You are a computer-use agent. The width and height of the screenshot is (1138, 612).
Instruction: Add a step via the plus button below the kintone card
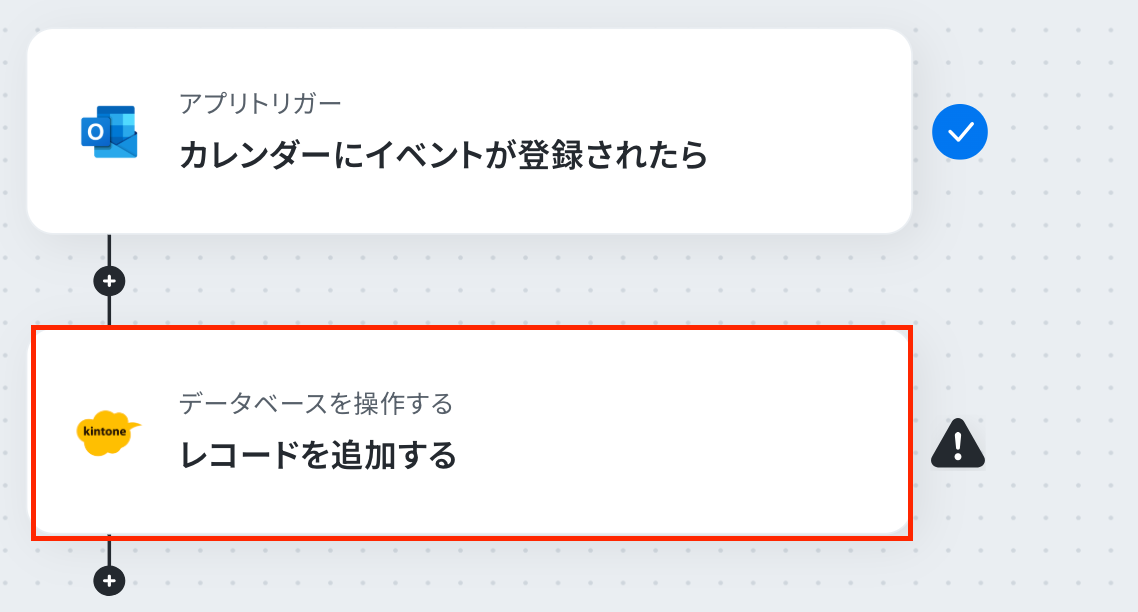coord(109,581)
